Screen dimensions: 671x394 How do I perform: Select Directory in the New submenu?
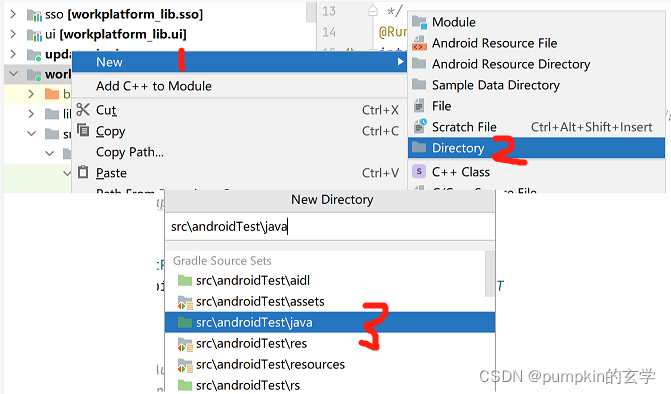537,148
